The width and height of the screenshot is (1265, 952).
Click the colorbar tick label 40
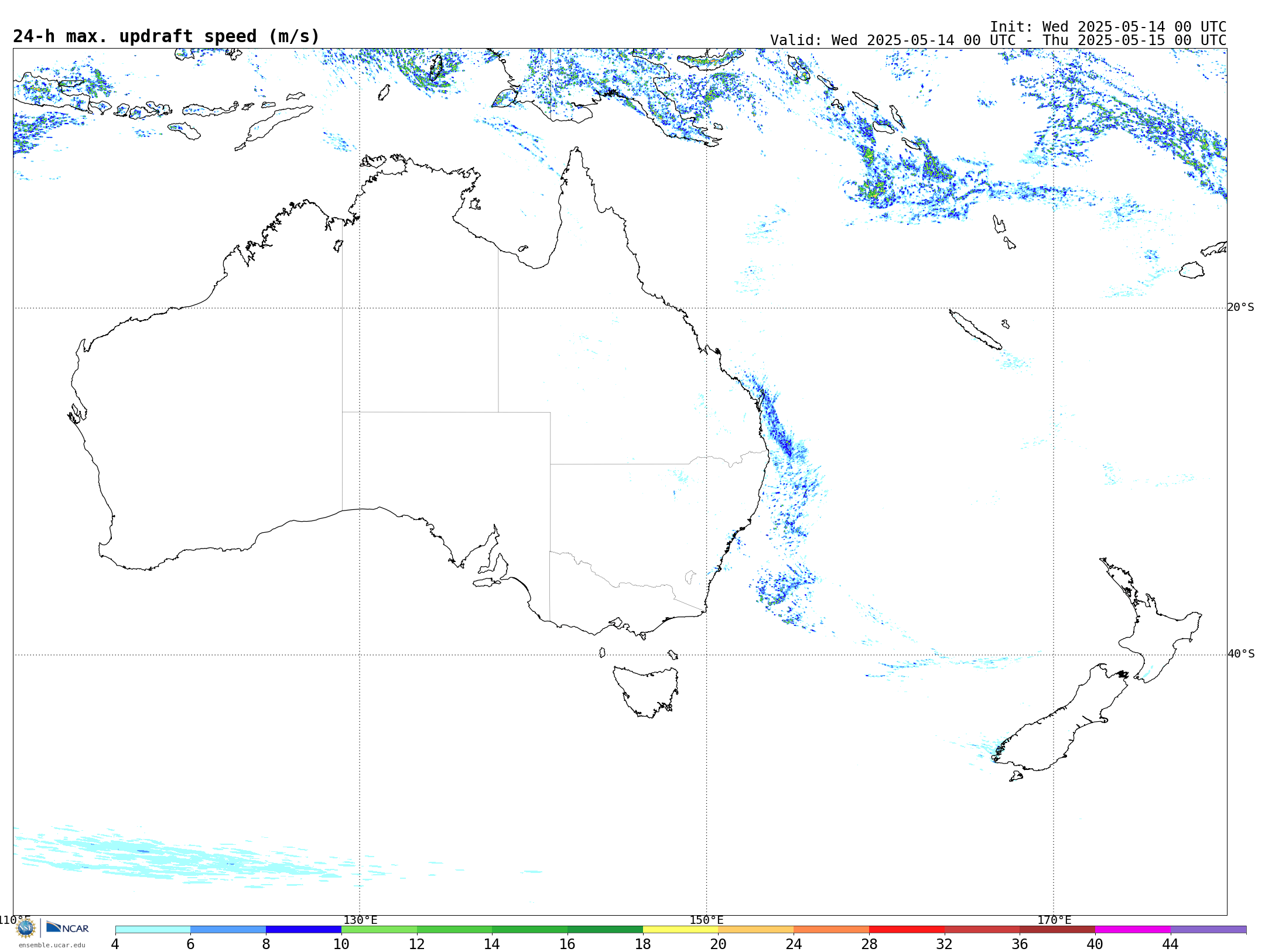[1095, 944]
